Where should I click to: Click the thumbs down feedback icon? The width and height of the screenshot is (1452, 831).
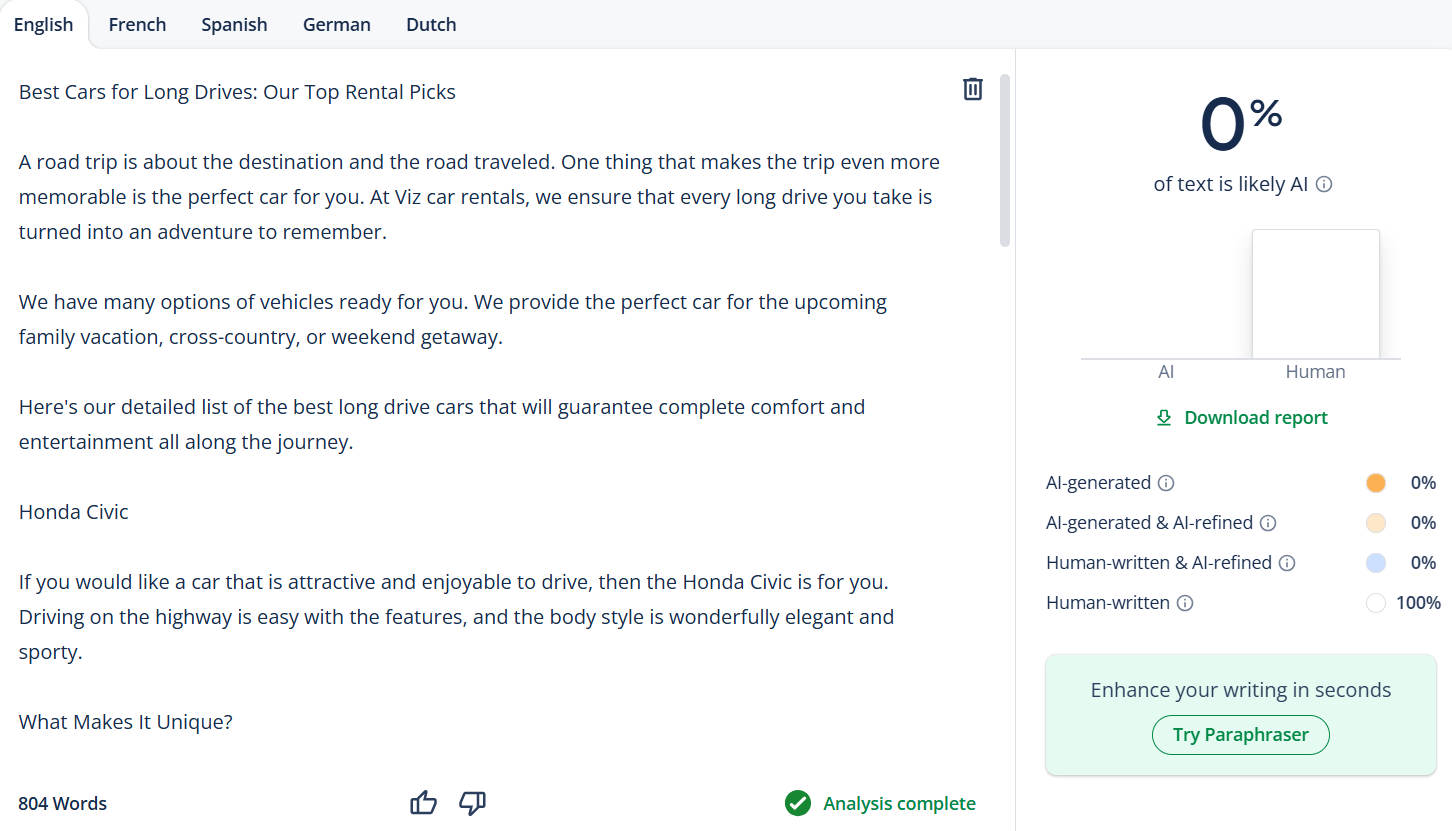pyautogui.click(x=472, y=803)
